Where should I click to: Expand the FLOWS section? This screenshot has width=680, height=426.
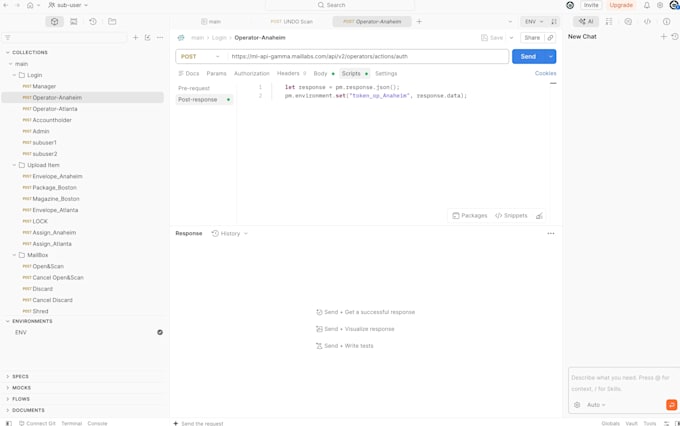coord(7,399)
